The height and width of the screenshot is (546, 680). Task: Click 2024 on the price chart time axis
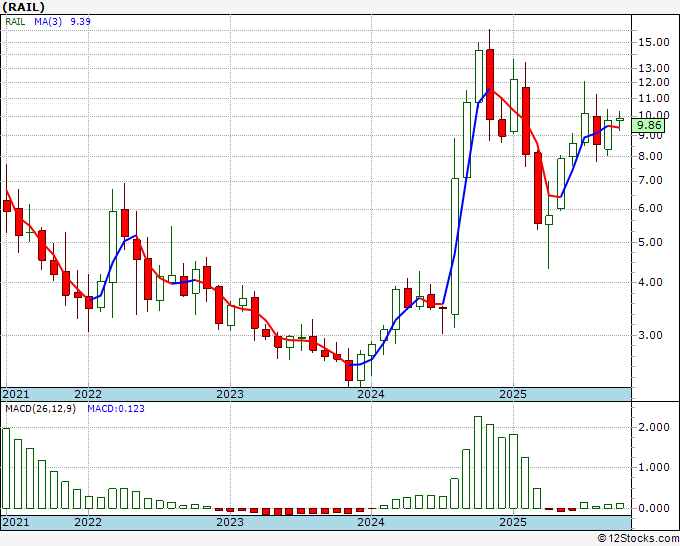click(x=371, y=394)
